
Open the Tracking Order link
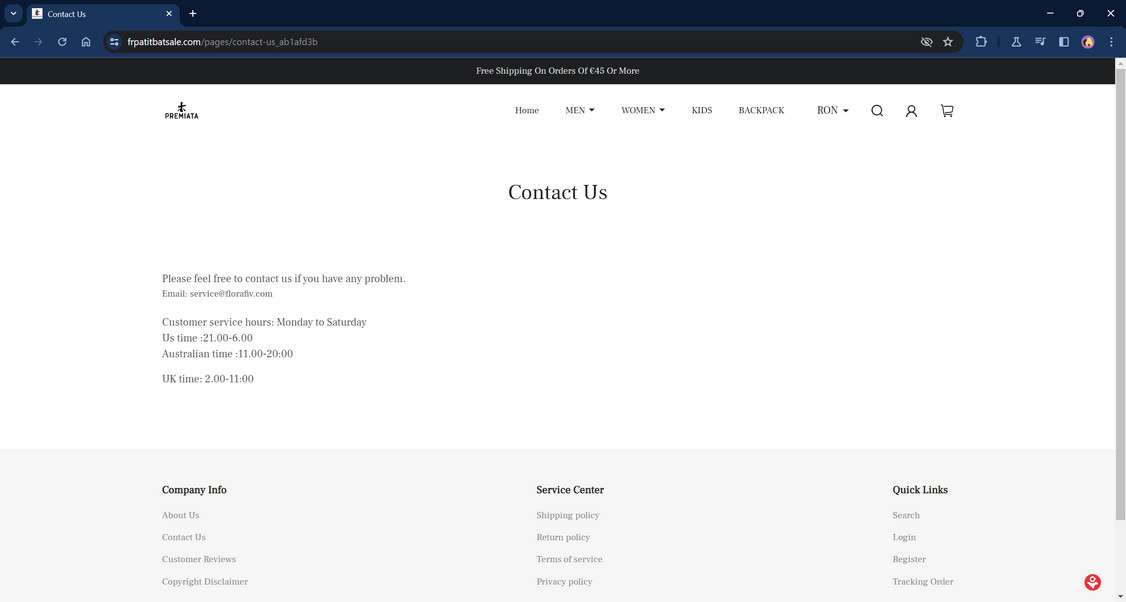pyautogui.click(x=920, y=581)
